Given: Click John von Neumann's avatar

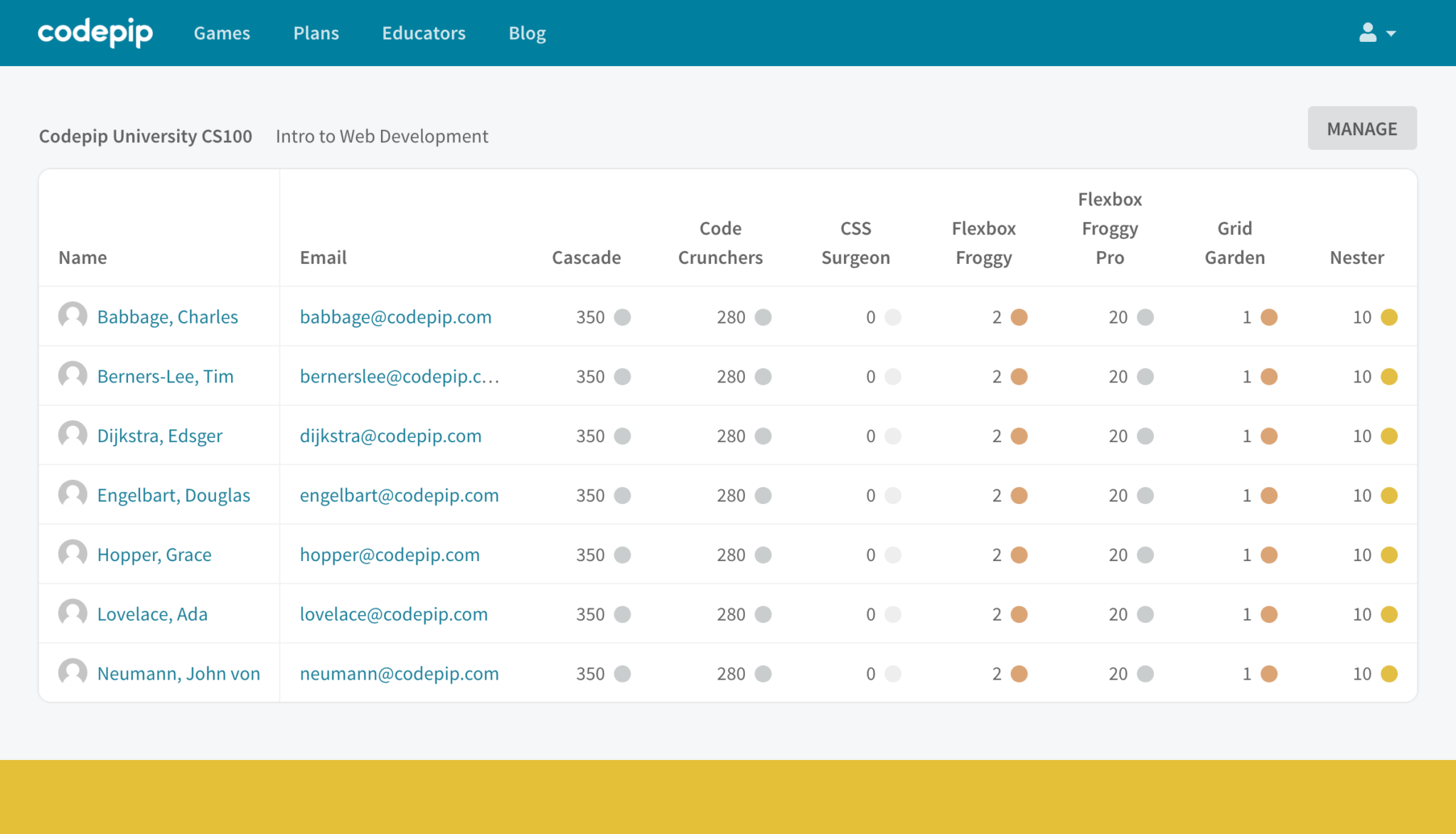Looking at the screenshot, I should click(72, 673).
